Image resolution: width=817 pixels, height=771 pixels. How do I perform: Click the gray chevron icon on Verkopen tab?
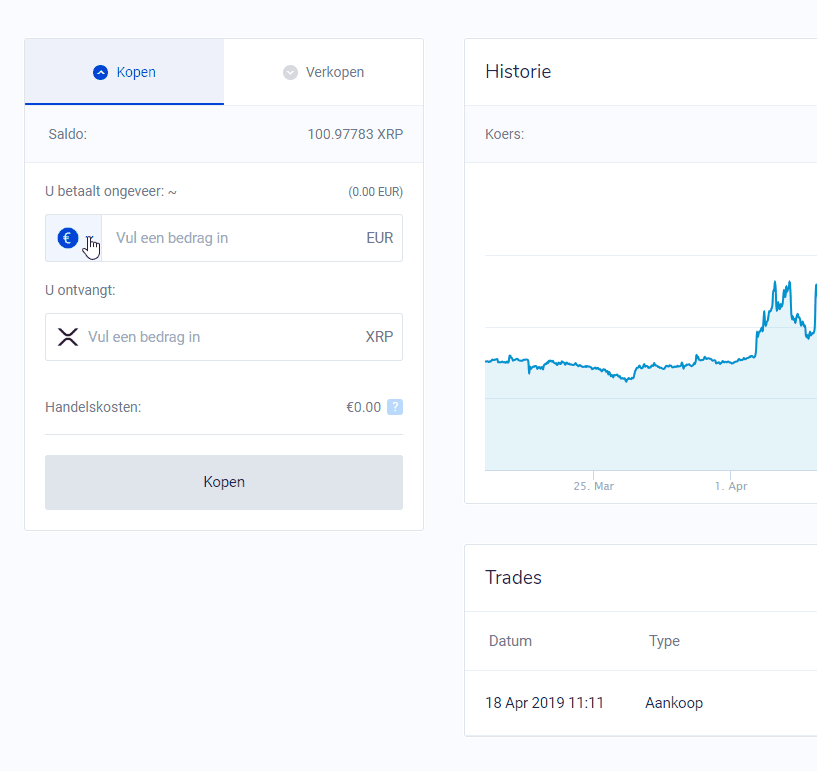pyautogui.click(x=290, y=72)
